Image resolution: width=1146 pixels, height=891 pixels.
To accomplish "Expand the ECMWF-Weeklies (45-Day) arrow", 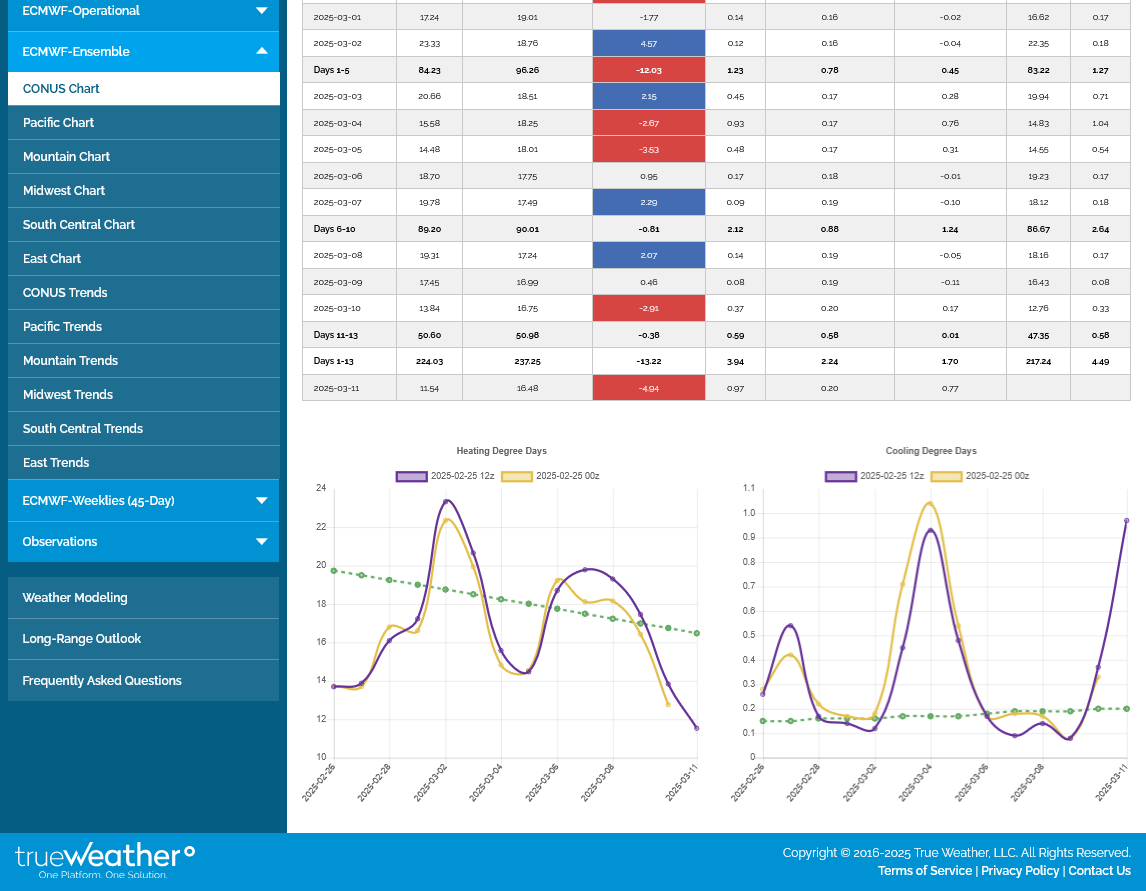I will click(x=261, y=500).
